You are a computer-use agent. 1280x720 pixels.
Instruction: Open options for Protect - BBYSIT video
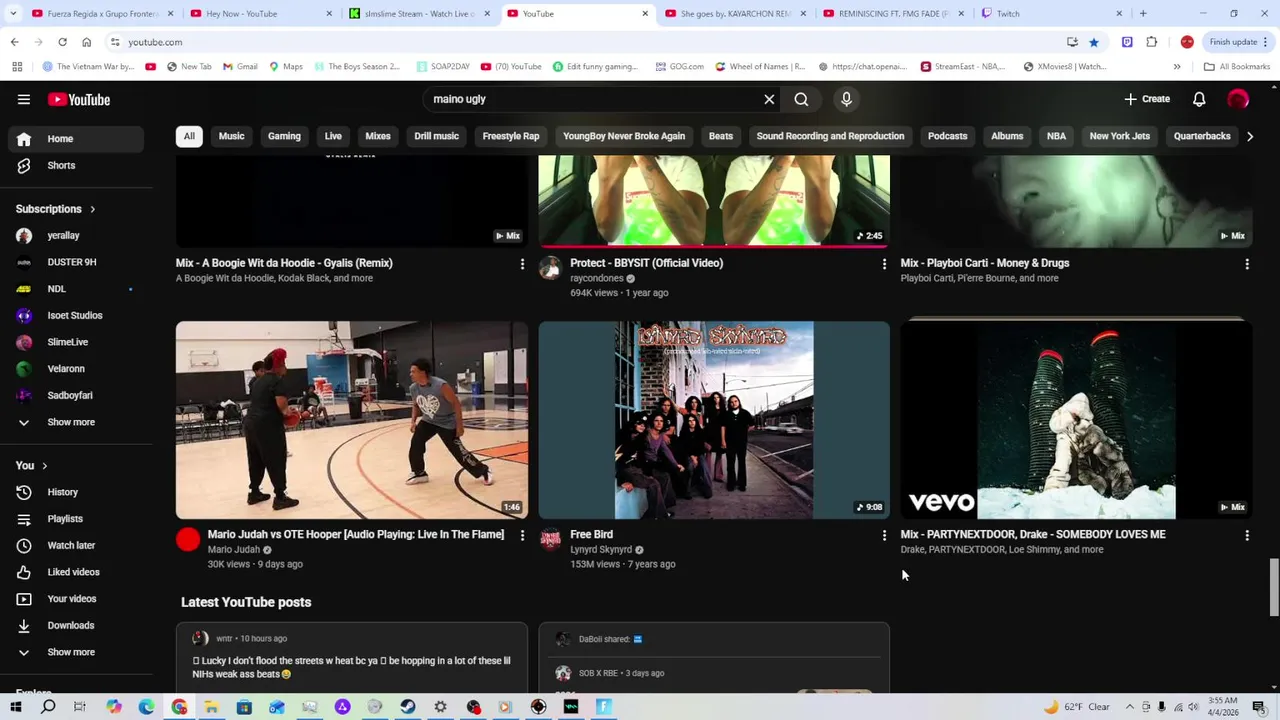(884, 264)
